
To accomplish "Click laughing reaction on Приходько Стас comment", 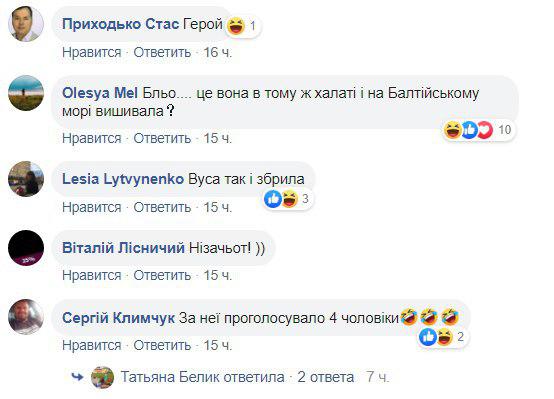I will 236,26.
